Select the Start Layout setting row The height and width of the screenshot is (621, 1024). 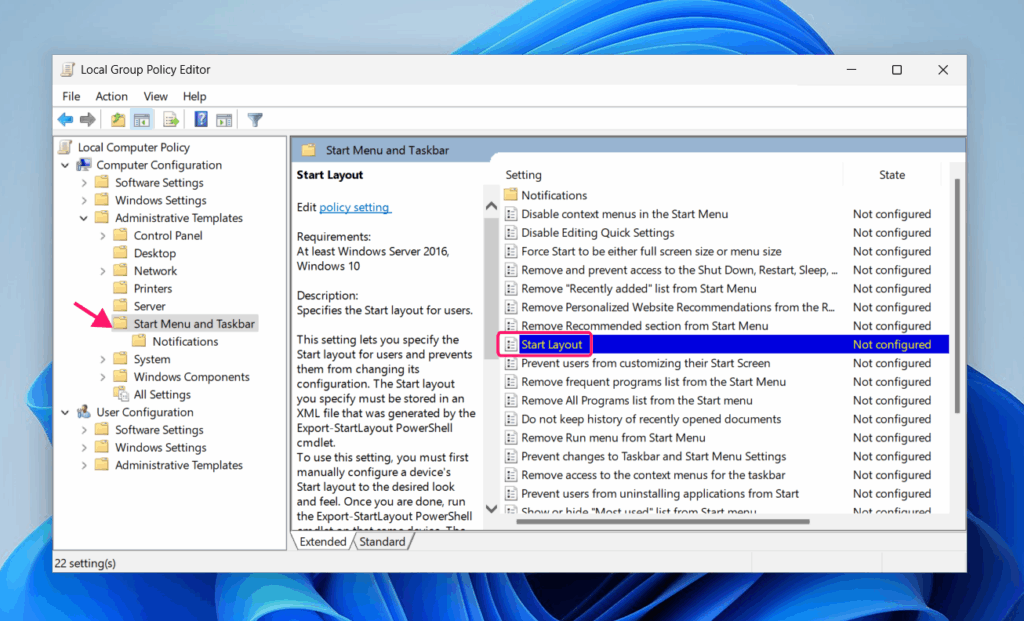click(725, 344)
